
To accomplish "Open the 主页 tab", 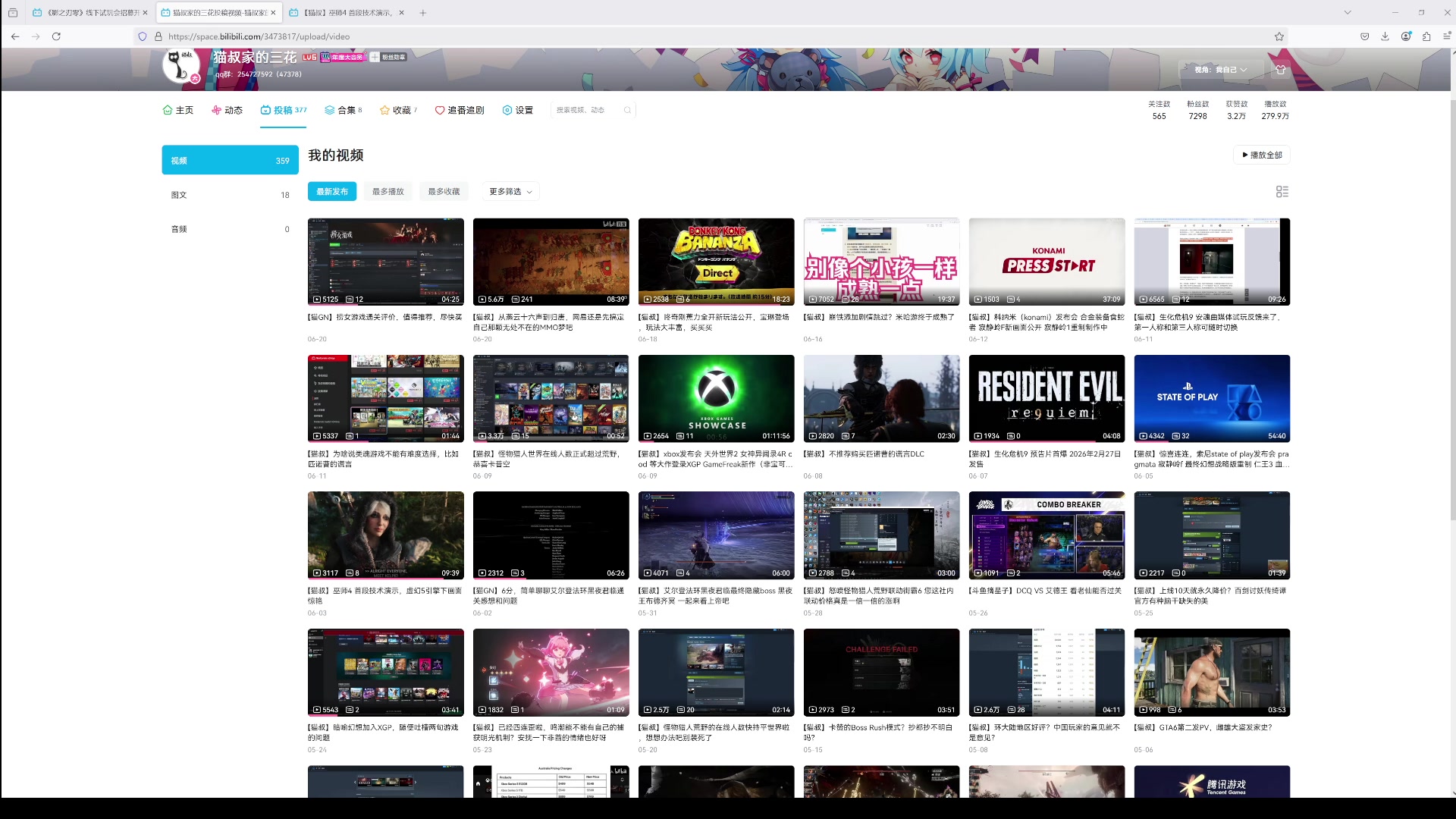I will (178, 110).
